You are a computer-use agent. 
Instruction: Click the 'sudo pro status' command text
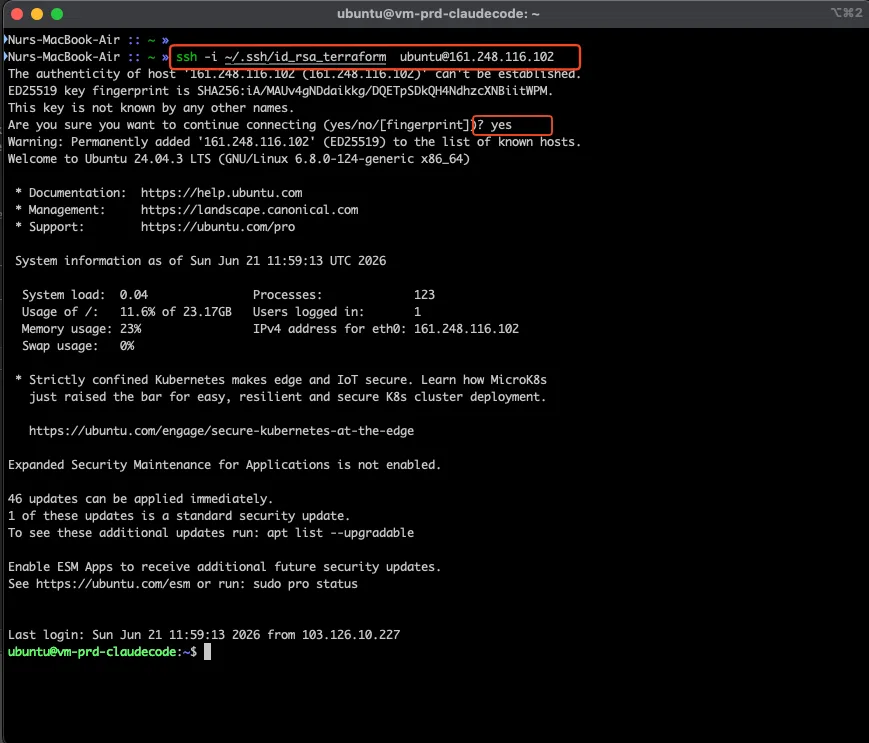click(305, 584)
